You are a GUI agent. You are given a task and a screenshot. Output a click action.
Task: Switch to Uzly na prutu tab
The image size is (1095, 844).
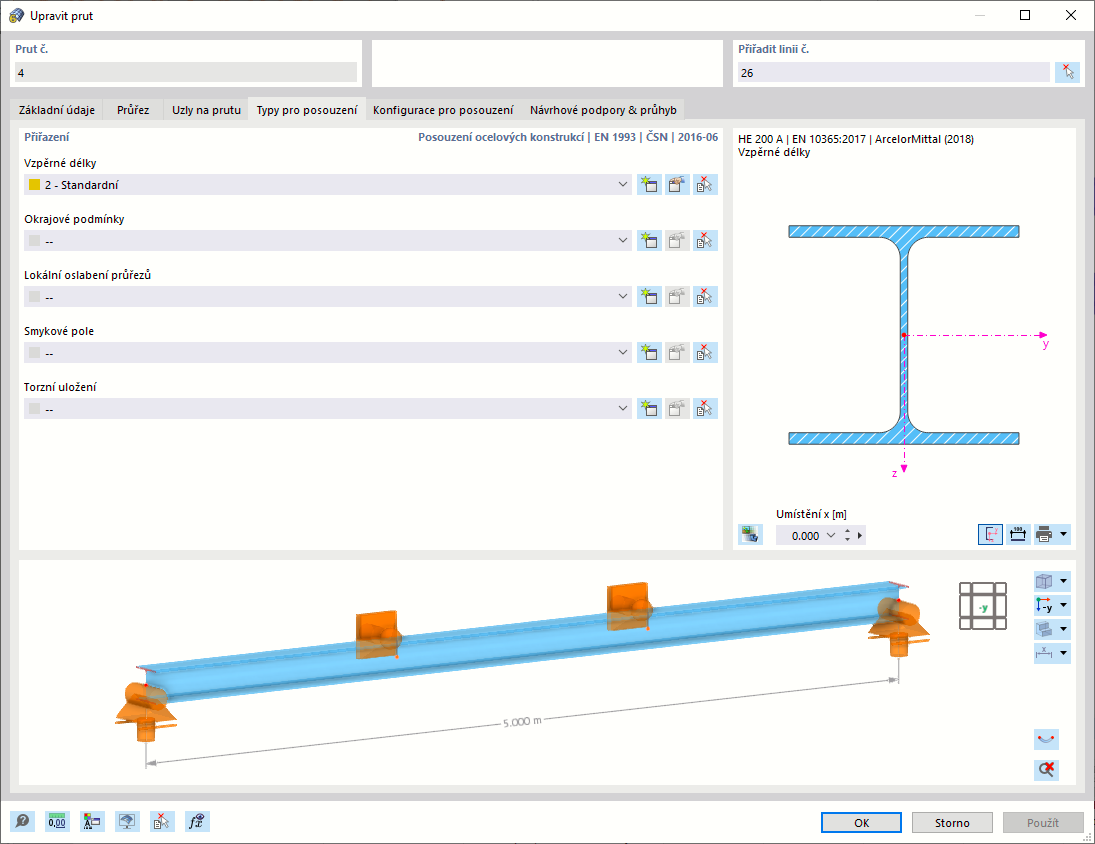(206, 110)
